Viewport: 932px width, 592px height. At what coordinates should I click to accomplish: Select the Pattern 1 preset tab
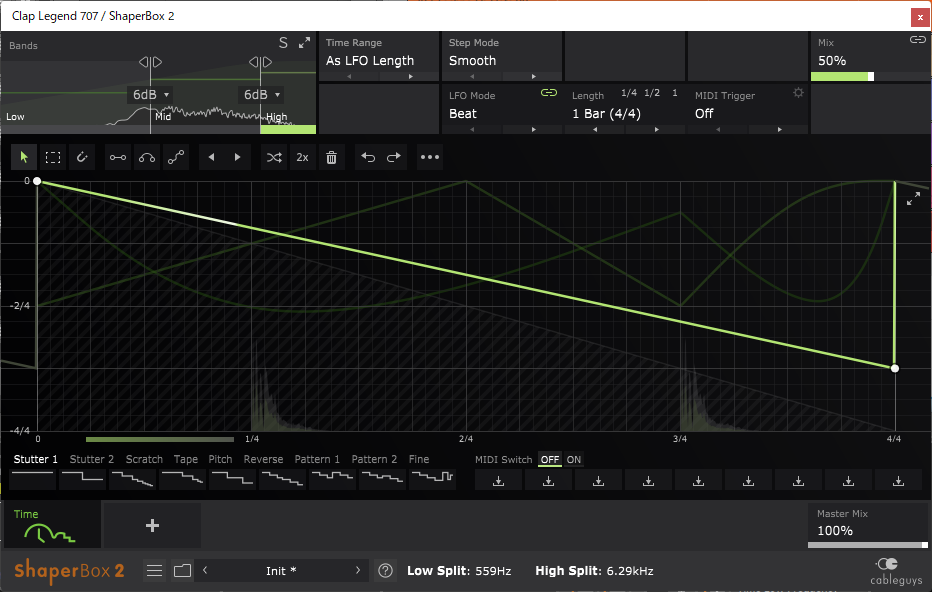(x=317, y=459)
